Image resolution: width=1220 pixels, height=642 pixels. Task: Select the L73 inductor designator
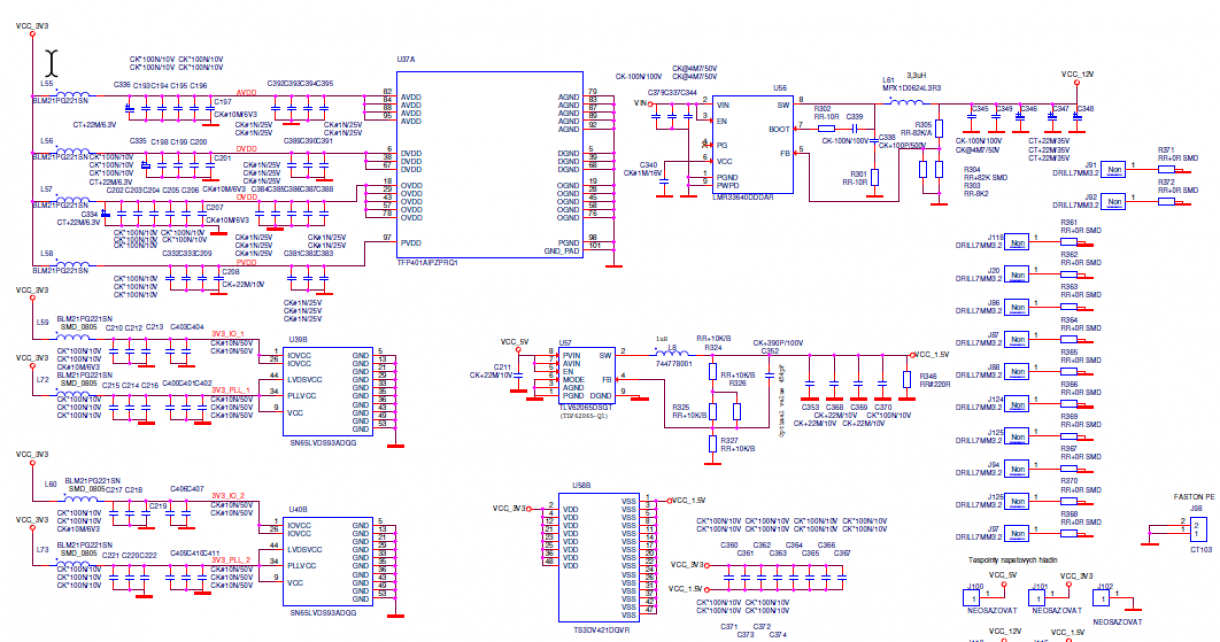pos(42,550)
